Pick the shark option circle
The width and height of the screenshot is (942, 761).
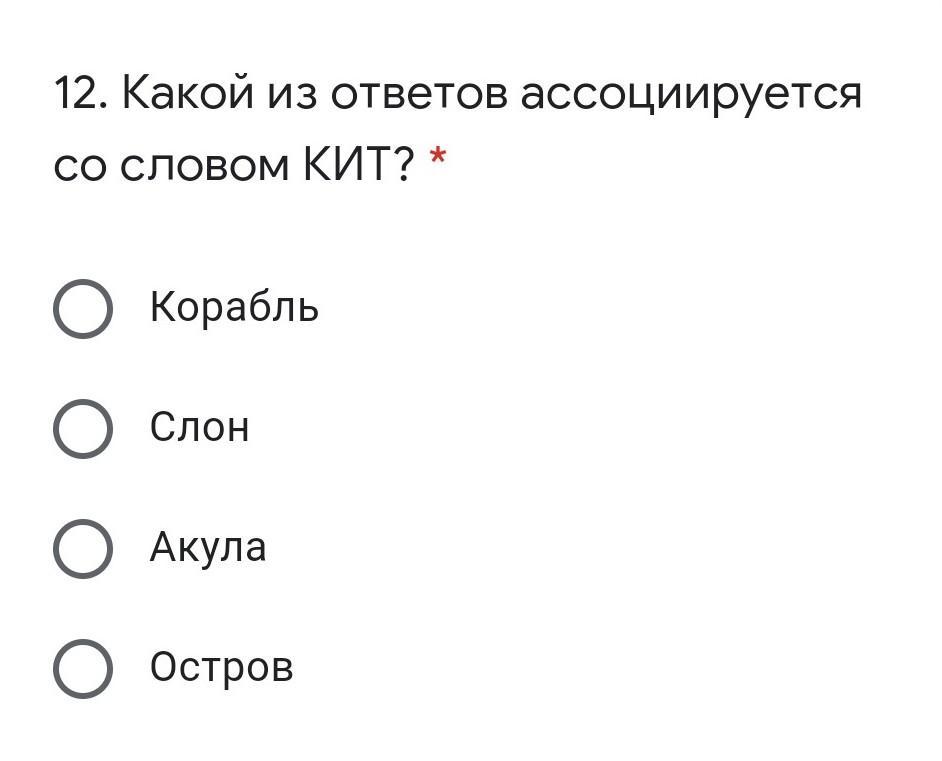point(83,549)
